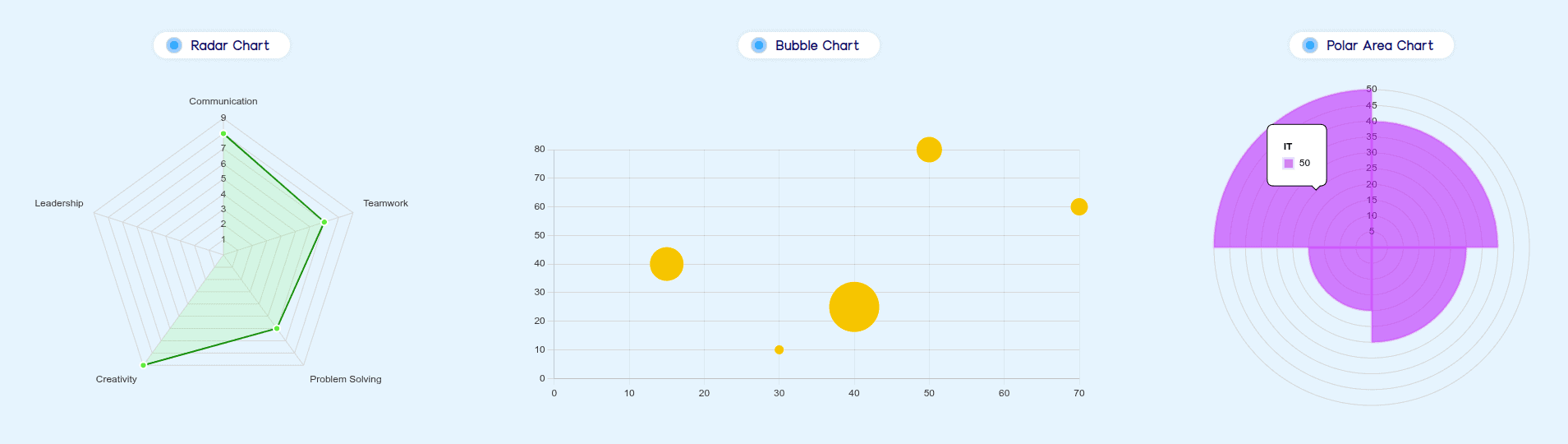Click the Communication data point on radar
The image size is (1568, 444).
tap(223, 133)
